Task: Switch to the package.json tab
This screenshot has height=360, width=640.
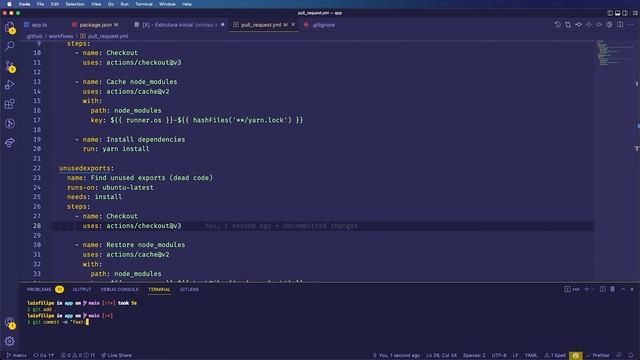Action: tap(96, 25)
